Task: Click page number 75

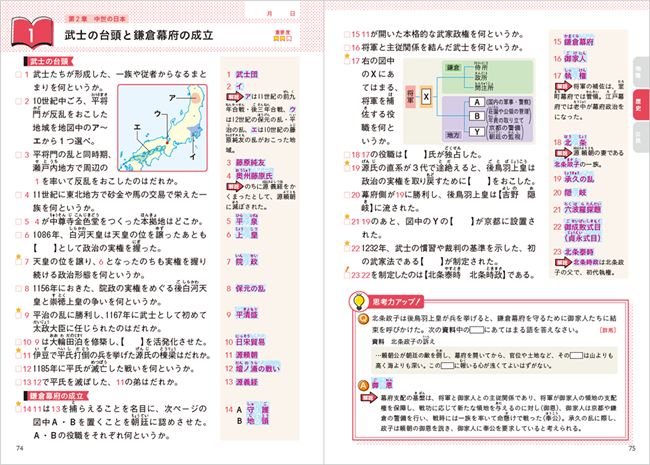Action: point(632,448)
